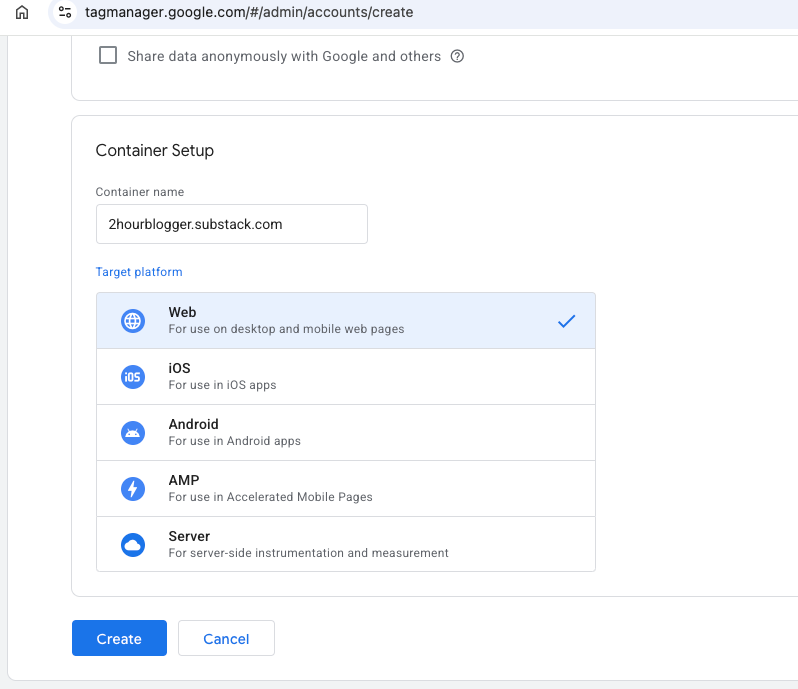Click 'For use in Accelerated Mobile Pages' text

pyautogui.click(x=271, y=497)
